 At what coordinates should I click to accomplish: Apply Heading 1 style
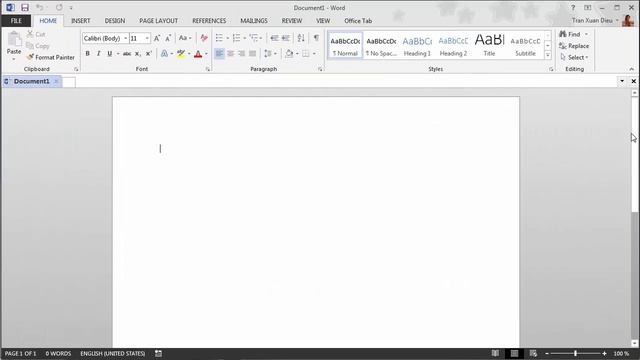(417, 46)
